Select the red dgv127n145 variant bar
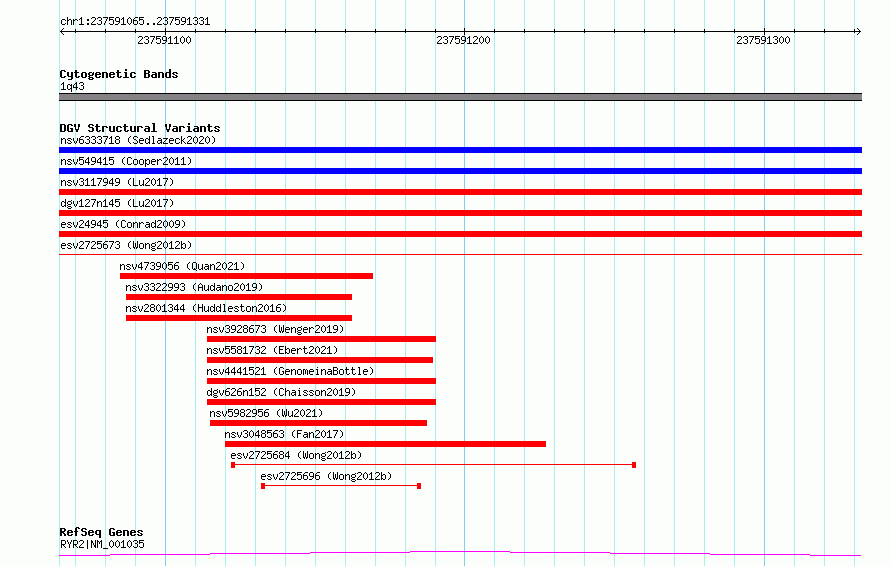Viewport: 890px width, 566px height. [460, 213]
